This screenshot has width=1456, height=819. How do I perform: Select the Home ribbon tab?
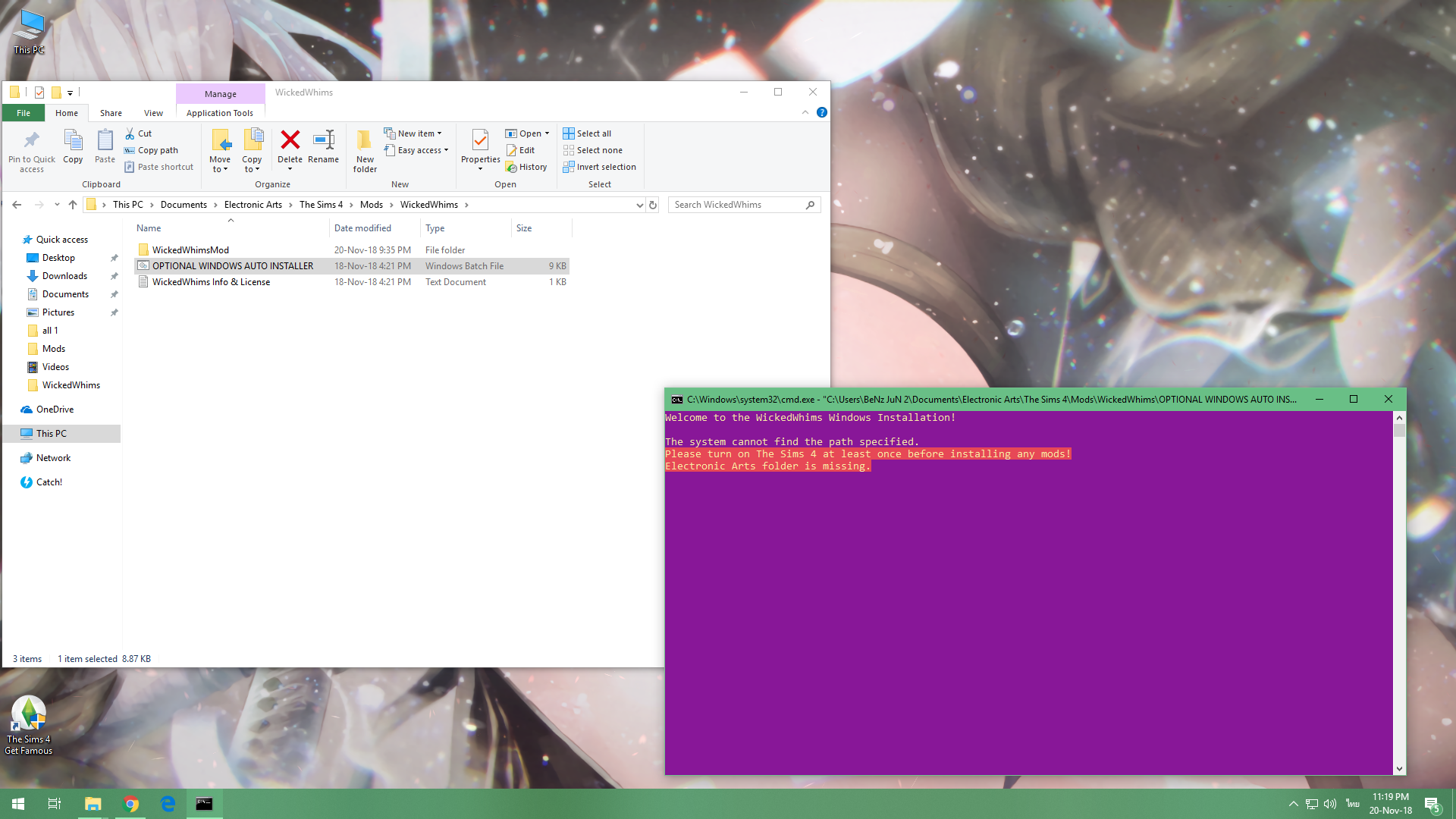click(x=67, y=113)
